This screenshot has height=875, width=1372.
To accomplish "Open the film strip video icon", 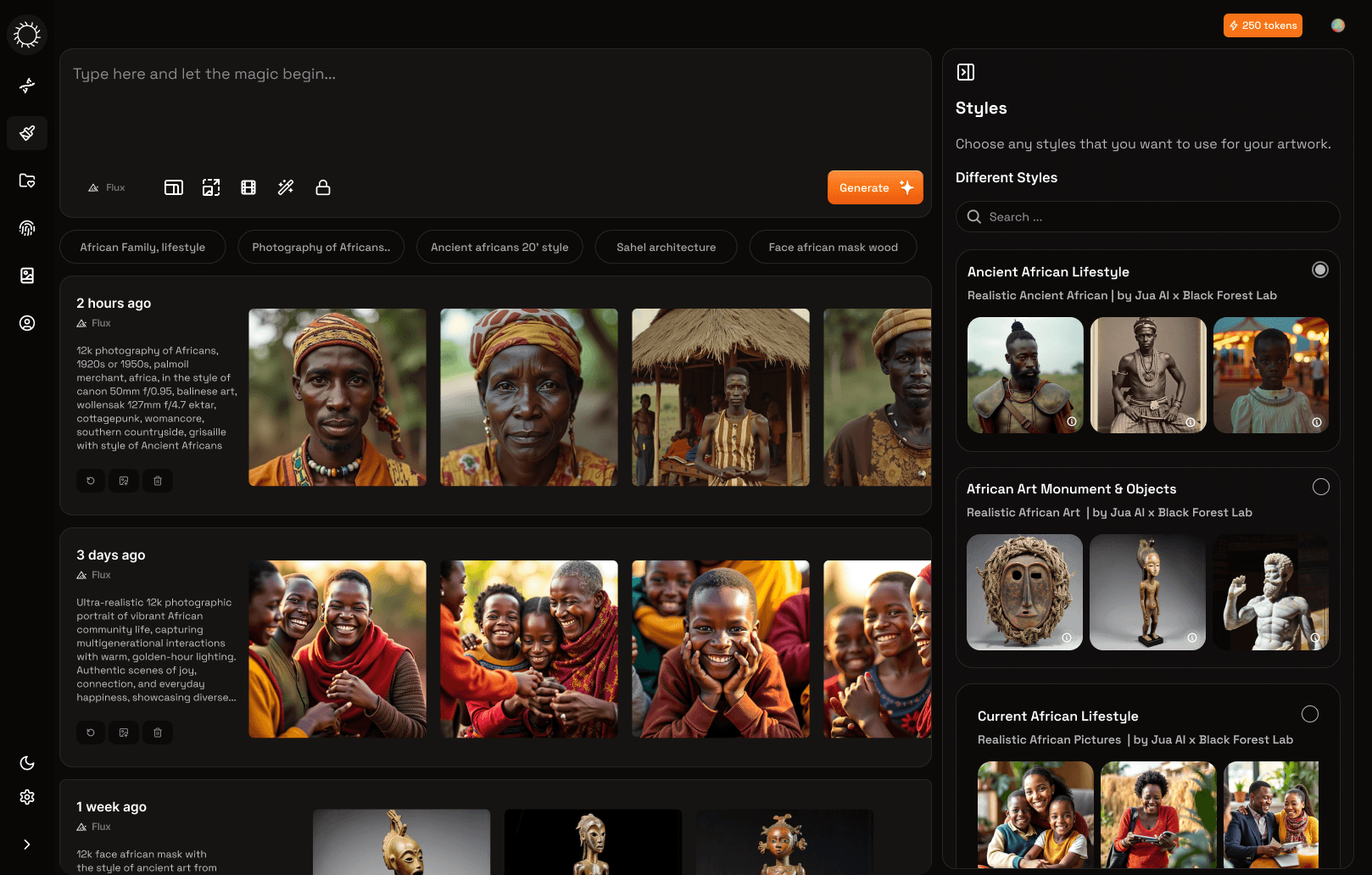I will click(248, 187).
